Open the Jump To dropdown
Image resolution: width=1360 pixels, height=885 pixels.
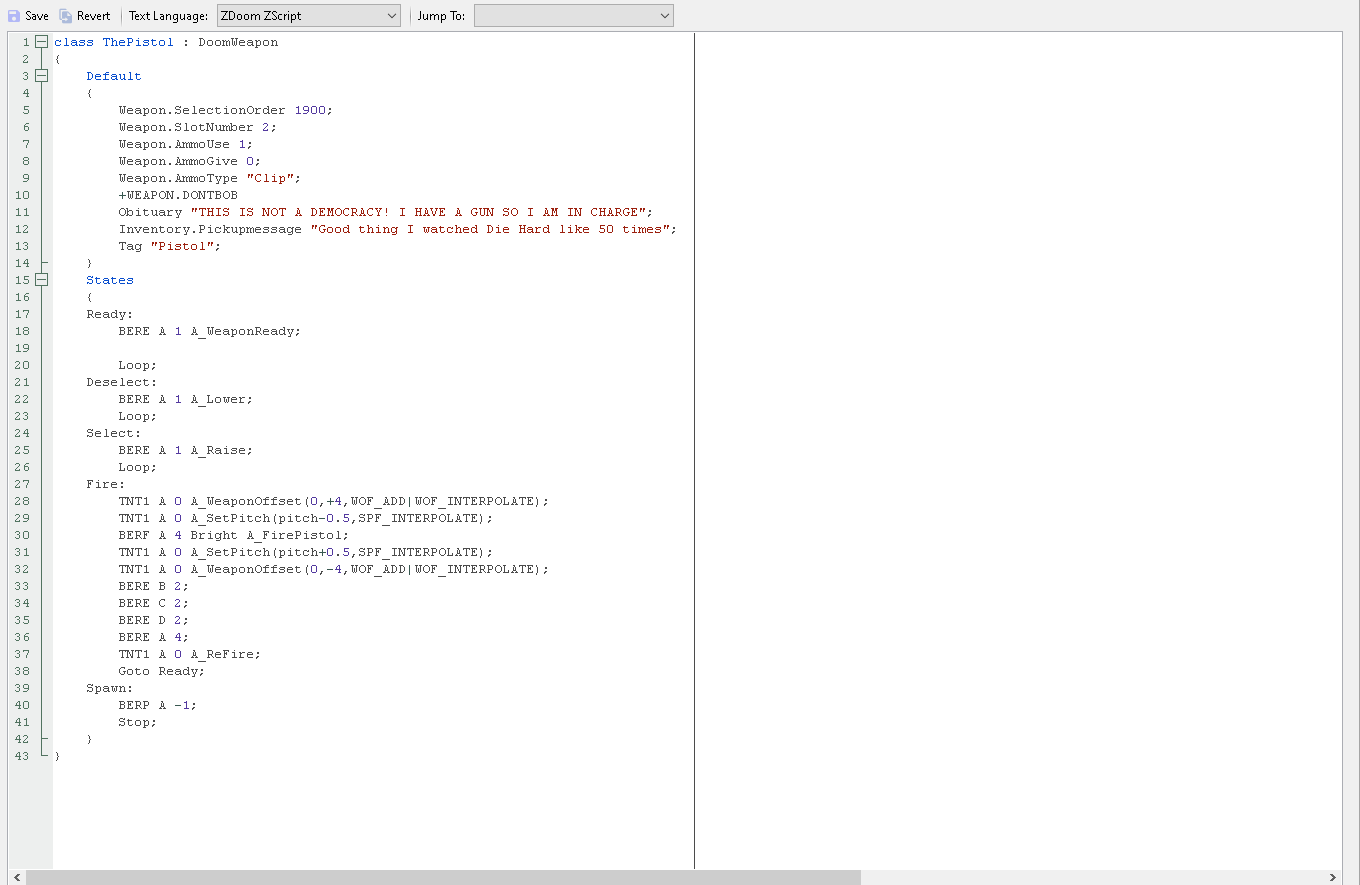pos(573,16)
